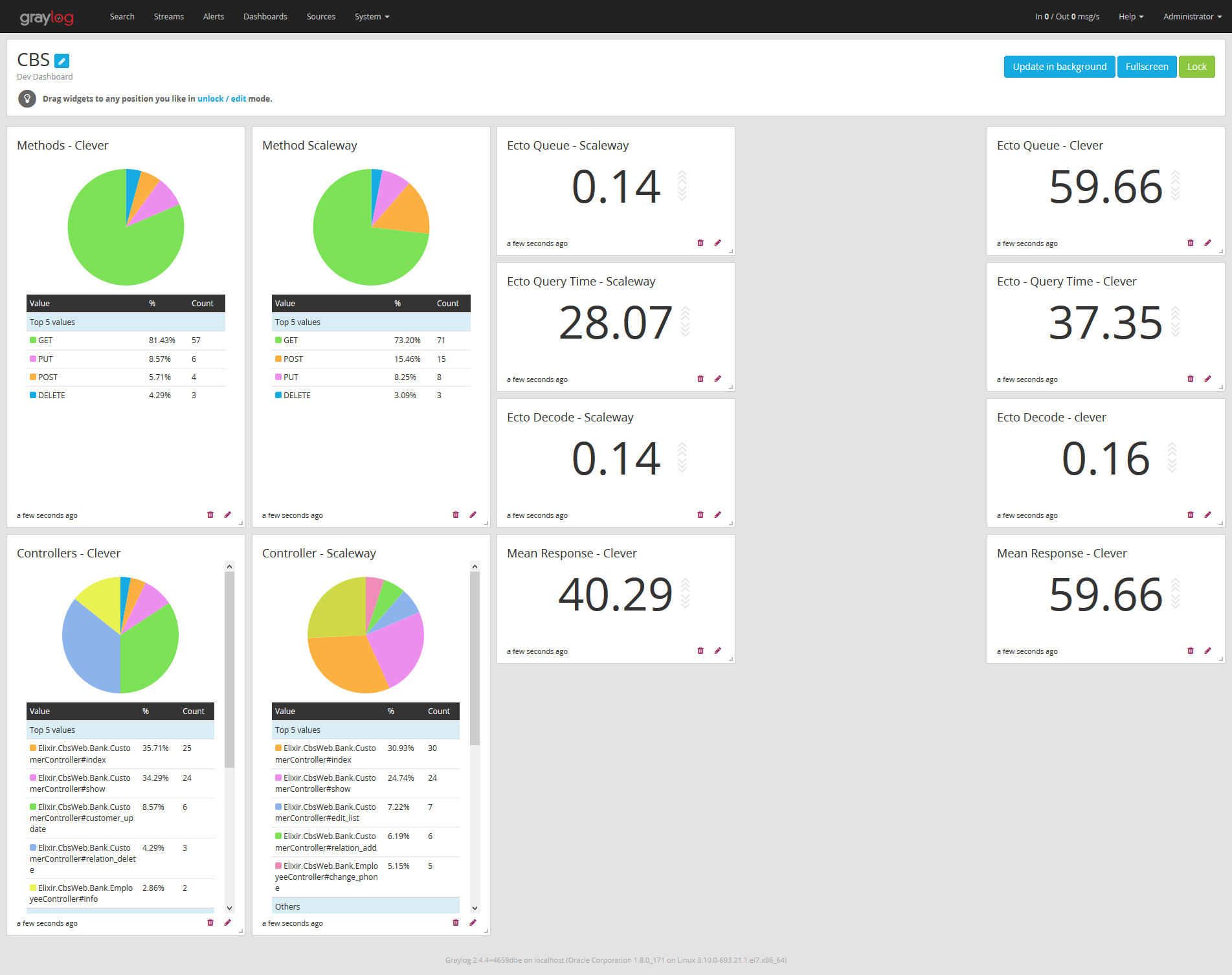Open the Dashboards menu item
The width and height of the screenshot is (1232, 975).
coord(265,17)
